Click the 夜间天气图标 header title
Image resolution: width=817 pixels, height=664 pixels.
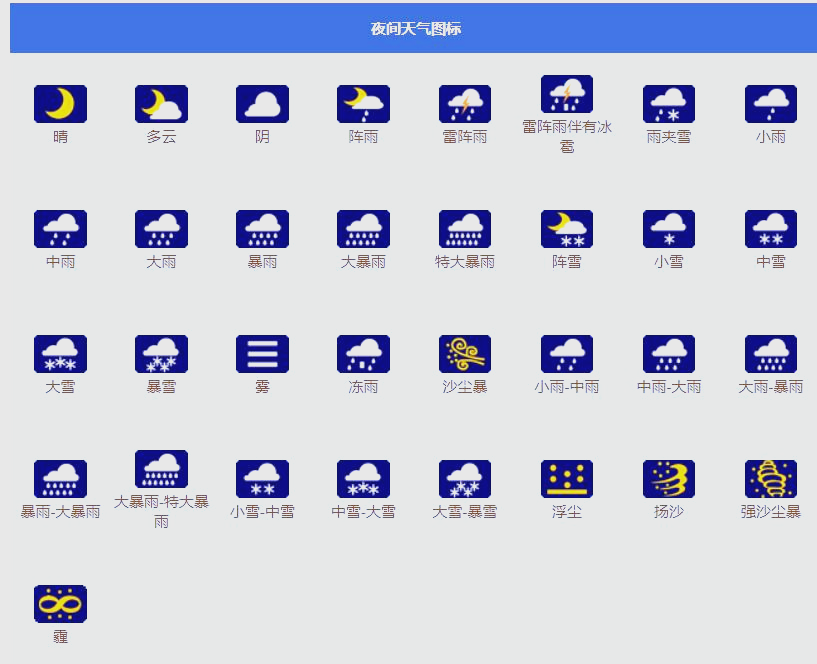pos(416,29)
